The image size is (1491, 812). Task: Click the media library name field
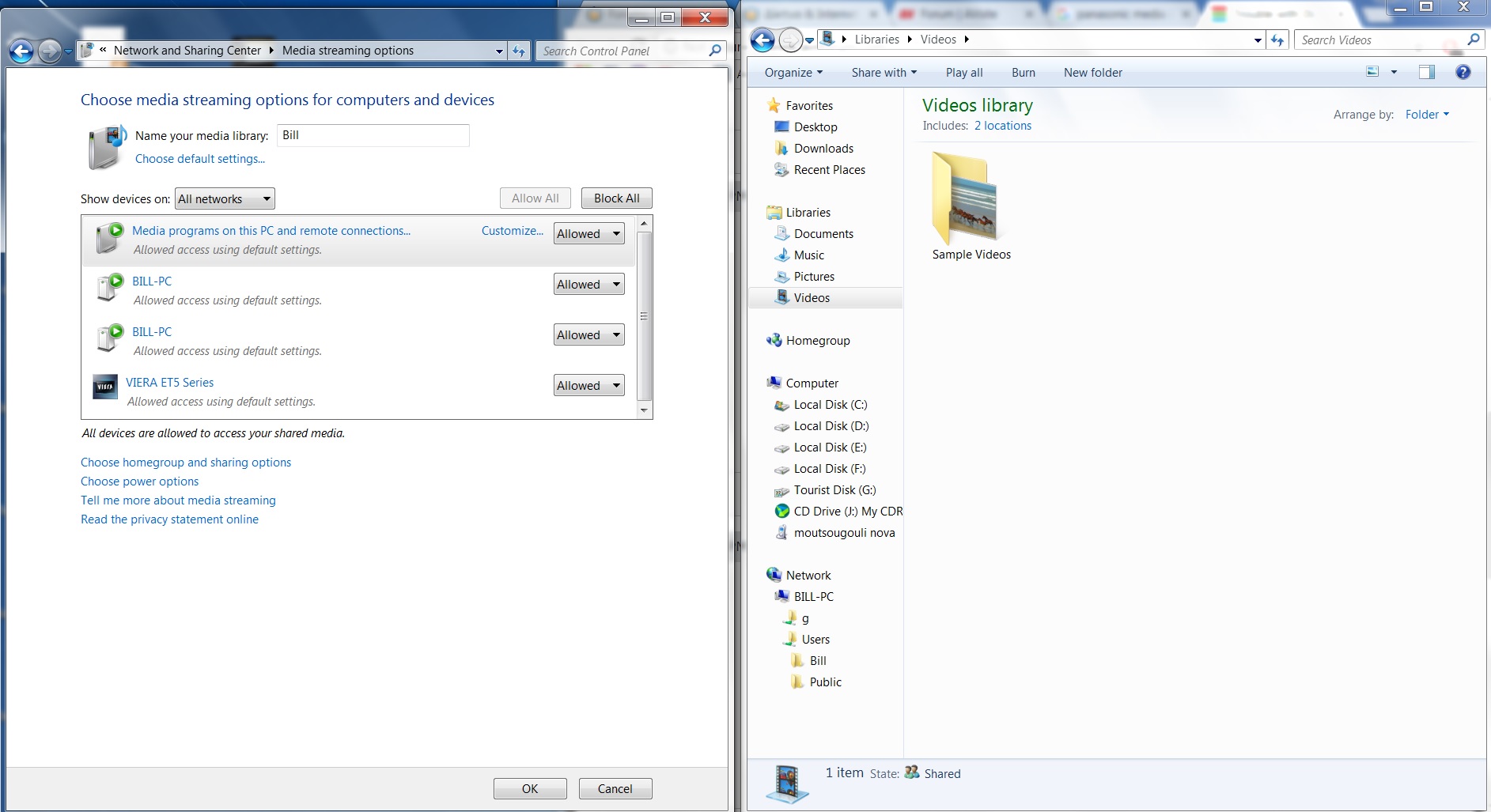point(373,136)
